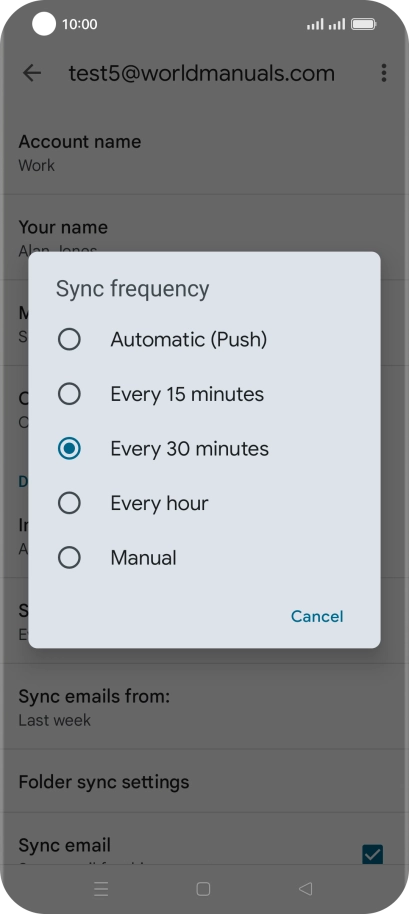
Task: Tap the 10:00 status bar clock
Action: (79, 24)
